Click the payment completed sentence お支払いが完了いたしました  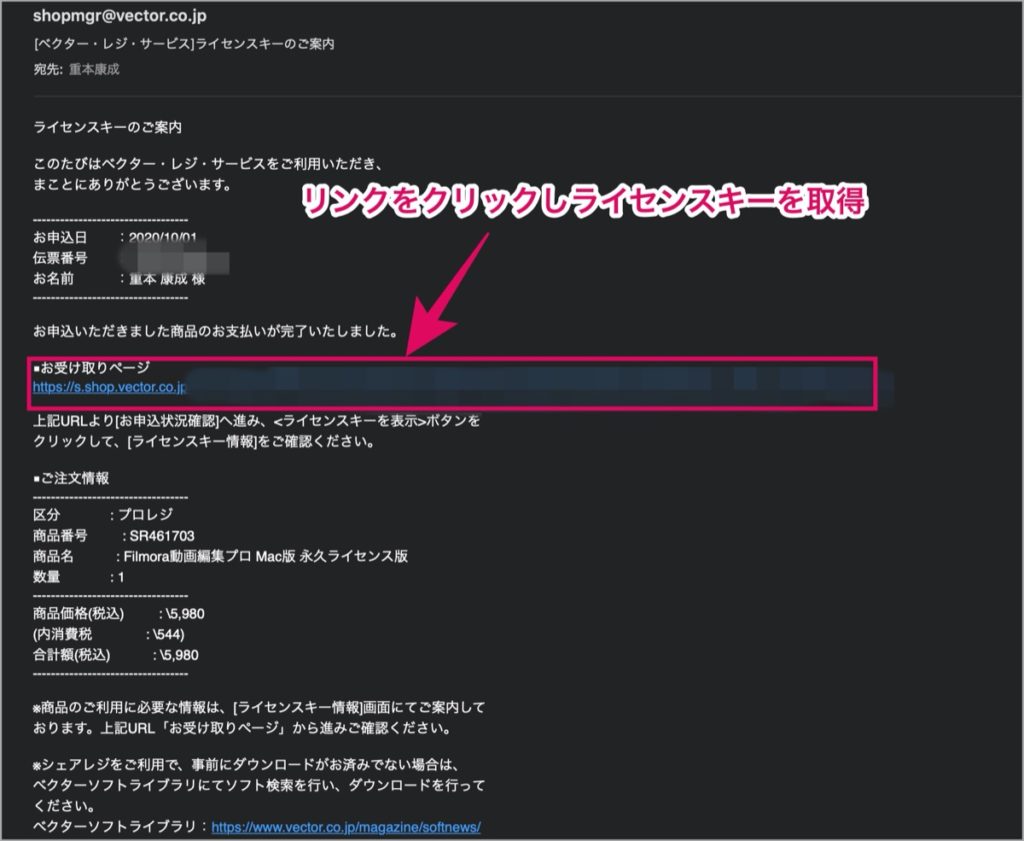pyautogui.click(x=215, y=332)
